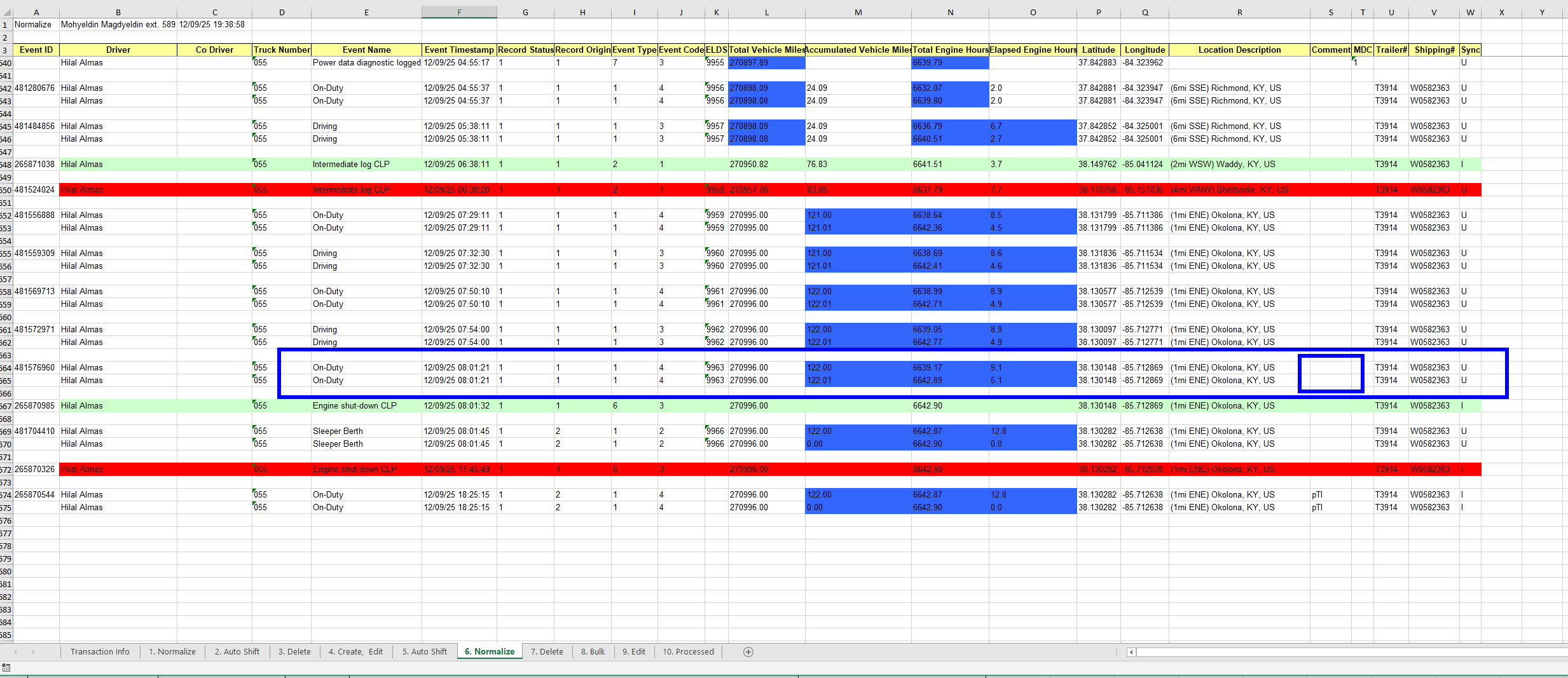Click cell 'Mohyeldin Magdyeldin ext. 589'
This screenshot has height=678, width=1568.
pyautogui.click(x=118, y=25)
